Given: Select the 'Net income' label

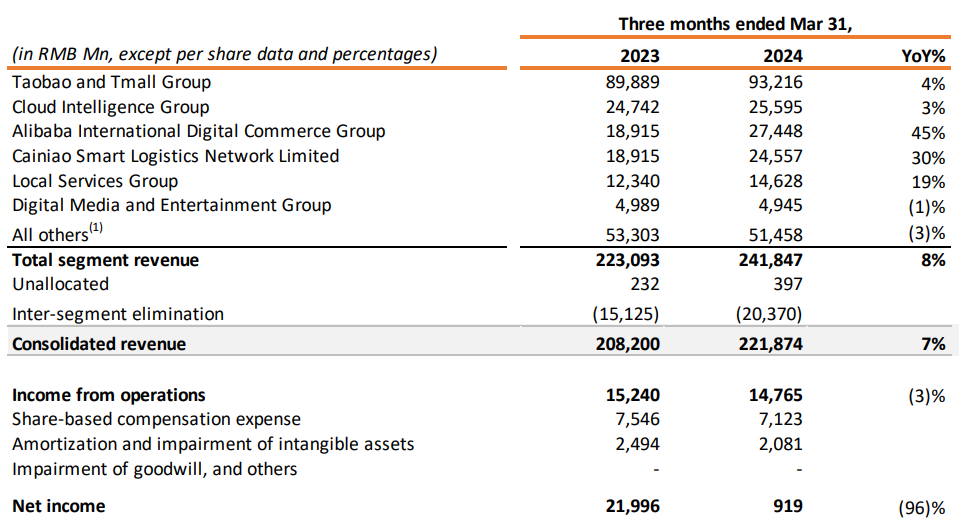Looking at the screenshot, I should 59,507.
